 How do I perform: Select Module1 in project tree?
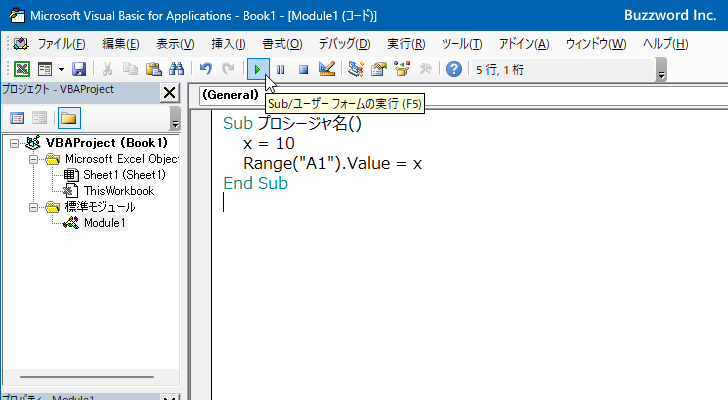pyautogui.click(x=104, y=223)
